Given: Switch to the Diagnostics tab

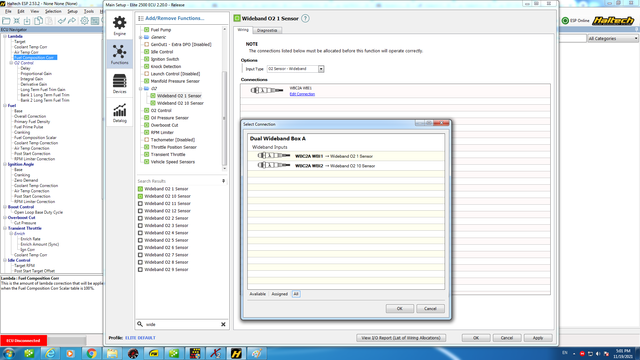Looking at the screenshot, I should (267, 30).
